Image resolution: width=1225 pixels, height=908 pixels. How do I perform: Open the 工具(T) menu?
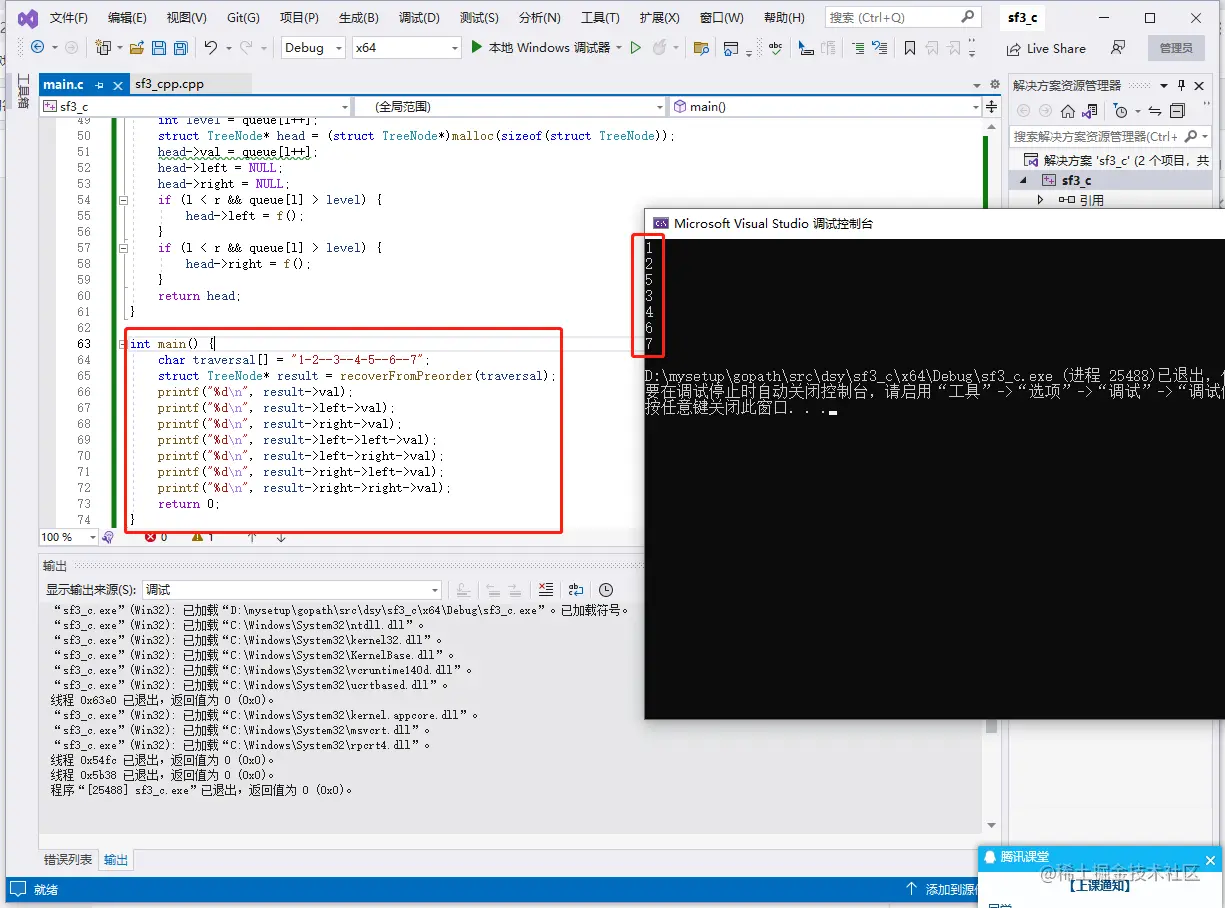click(x=600, y=18)
